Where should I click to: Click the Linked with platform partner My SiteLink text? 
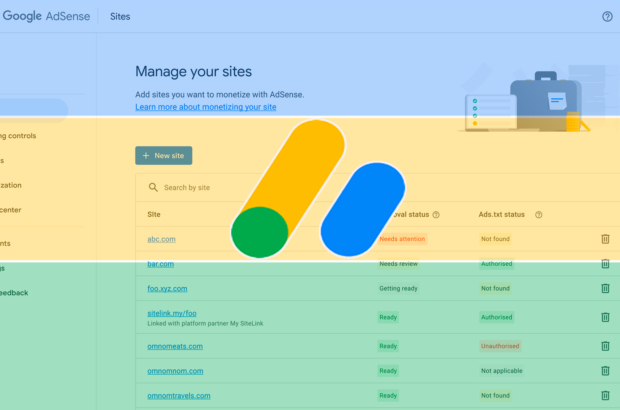[205, 323]
